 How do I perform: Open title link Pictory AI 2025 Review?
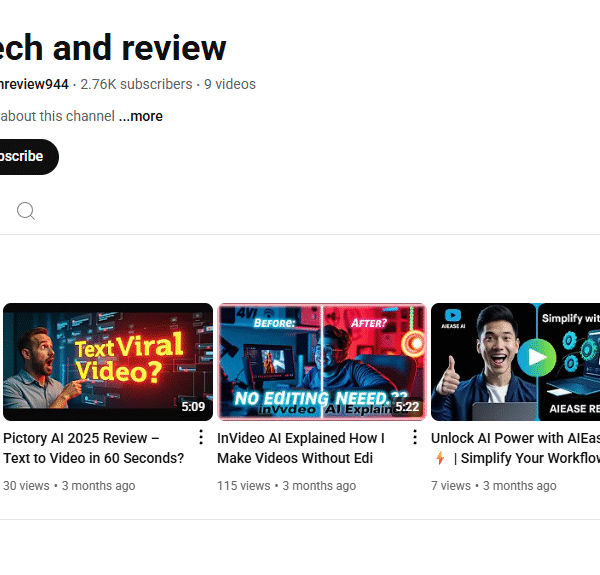94,448
